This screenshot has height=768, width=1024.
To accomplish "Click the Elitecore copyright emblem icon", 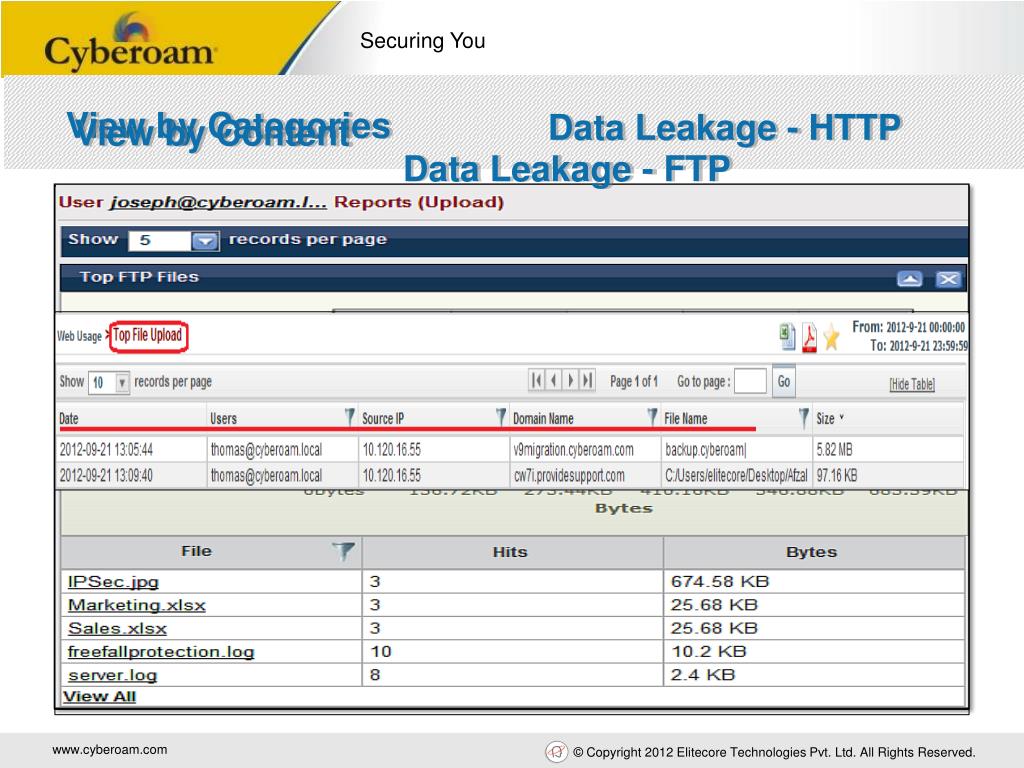I will tap(556, 752).
